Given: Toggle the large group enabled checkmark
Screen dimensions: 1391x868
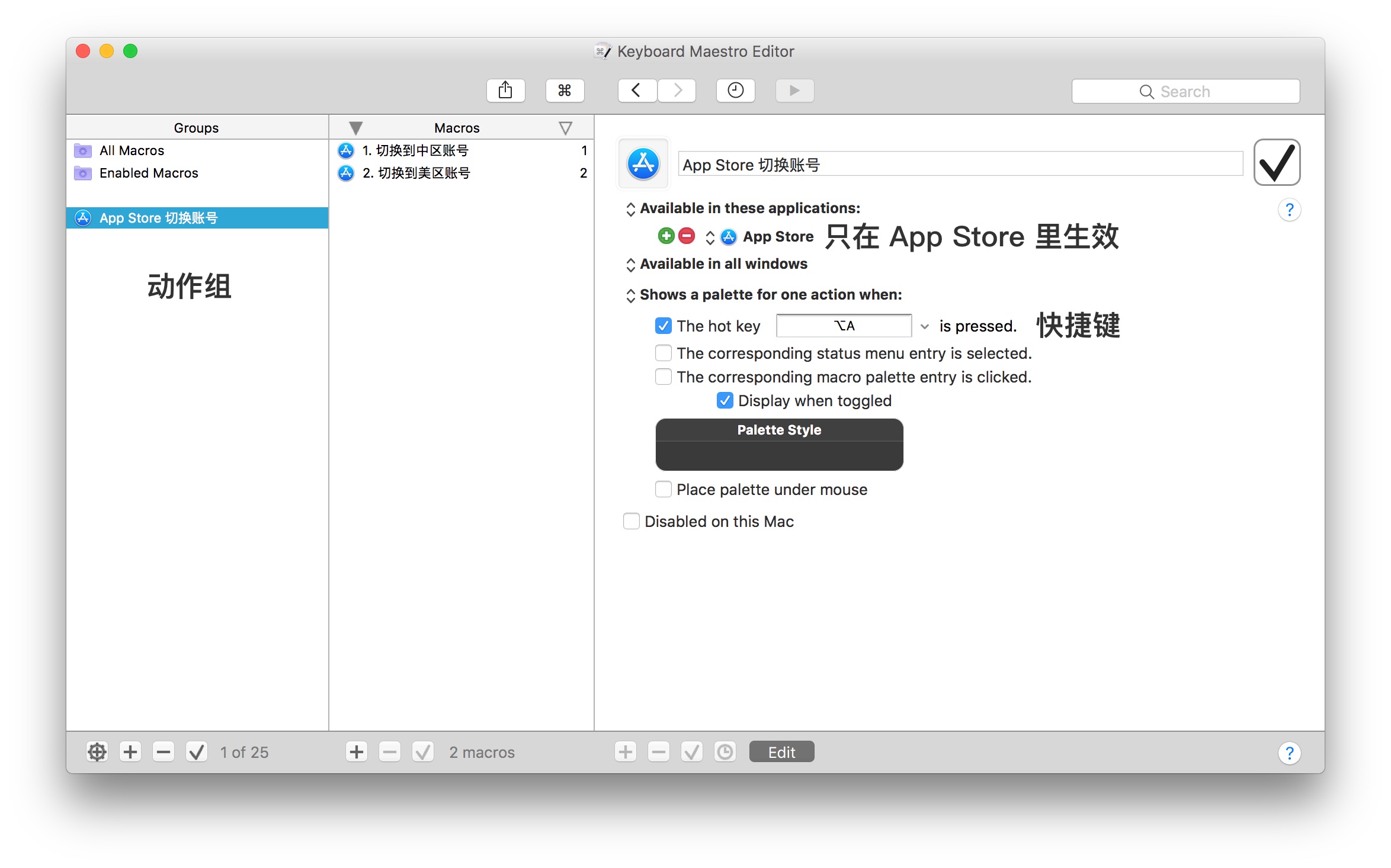Looking at the screenshot, I should click(x=1277, y=163).
